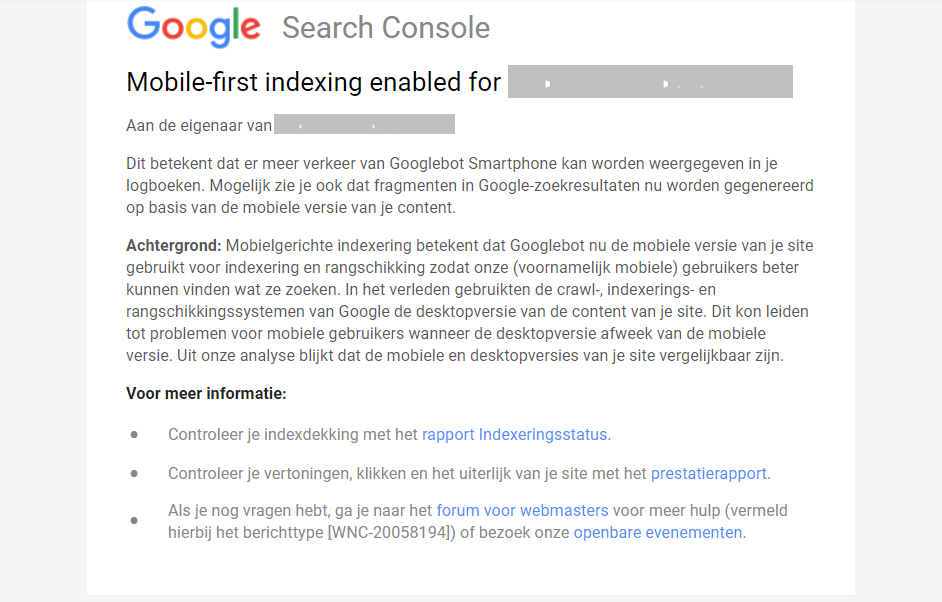
Task: Click the paragraph starting 'Dit betekent dat'
Action: [x=470, y=185]
